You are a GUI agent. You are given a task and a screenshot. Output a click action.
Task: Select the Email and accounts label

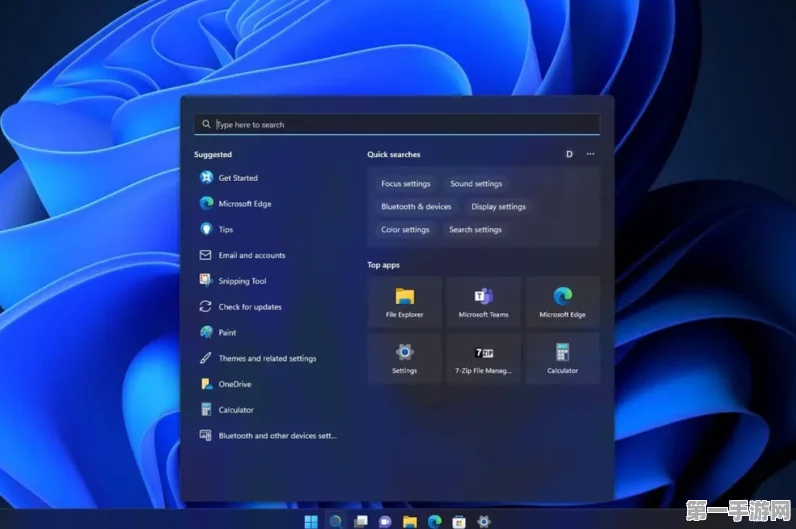coord(252,255)
